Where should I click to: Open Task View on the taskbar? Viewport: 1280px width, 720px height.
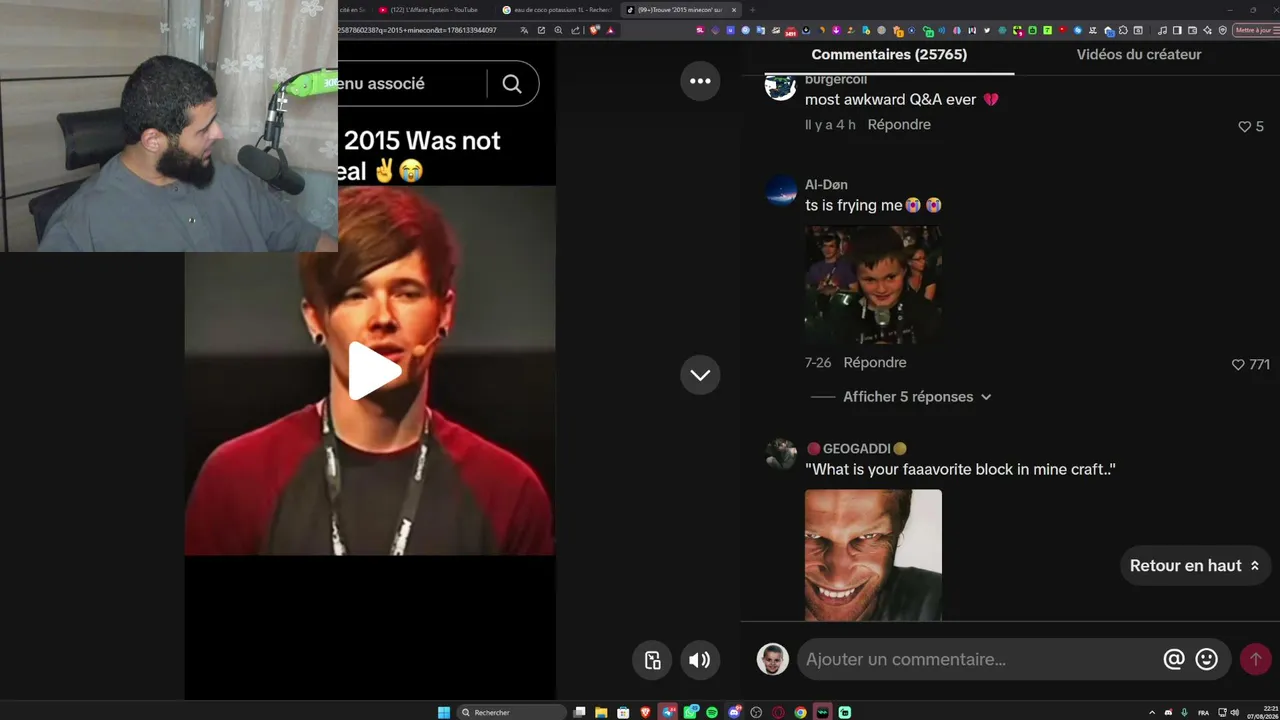click(579, 712)
